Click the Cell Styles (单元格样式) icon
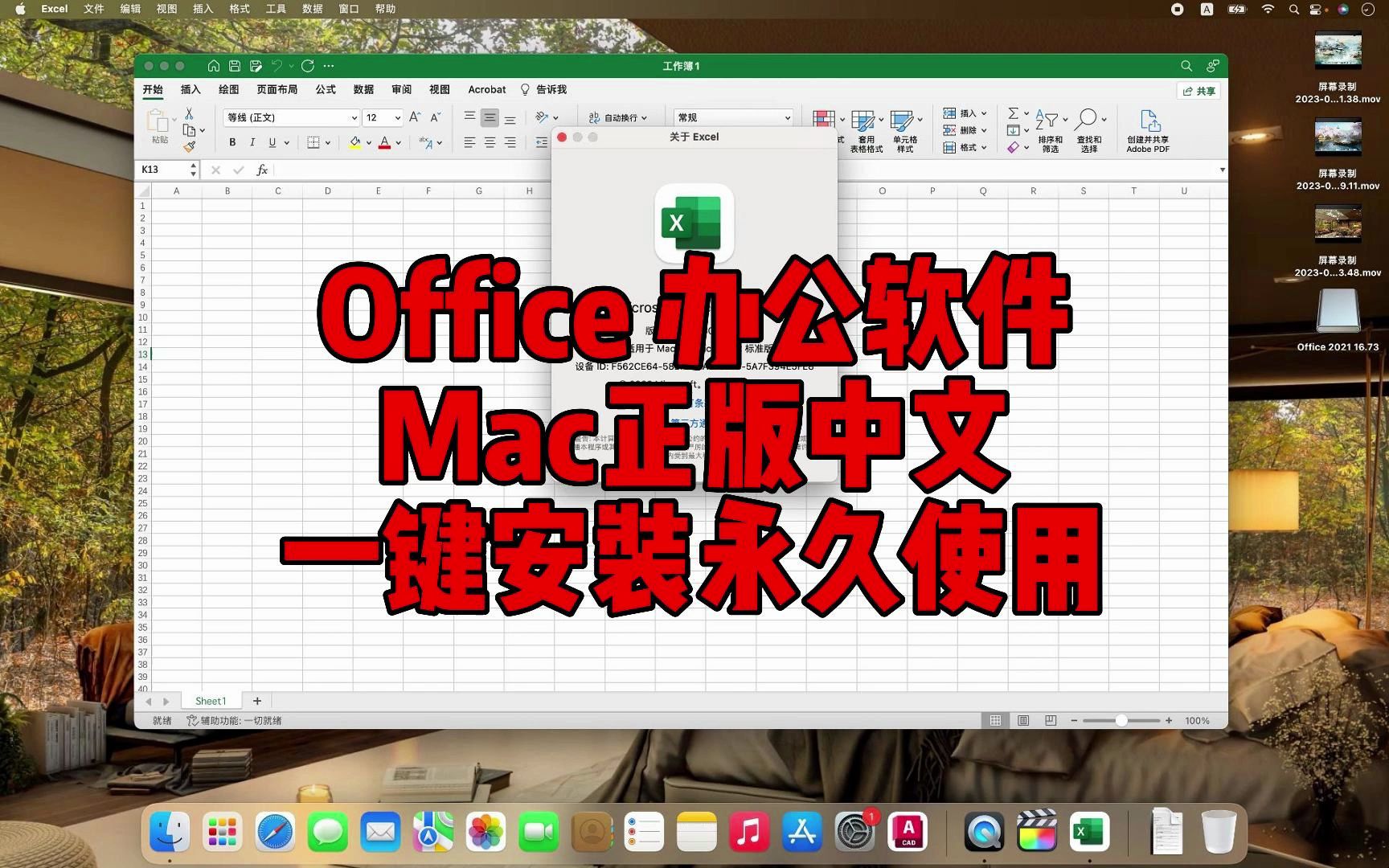Image resolution: width=1389 pixels, height=868 pixels. coord(904,130)
